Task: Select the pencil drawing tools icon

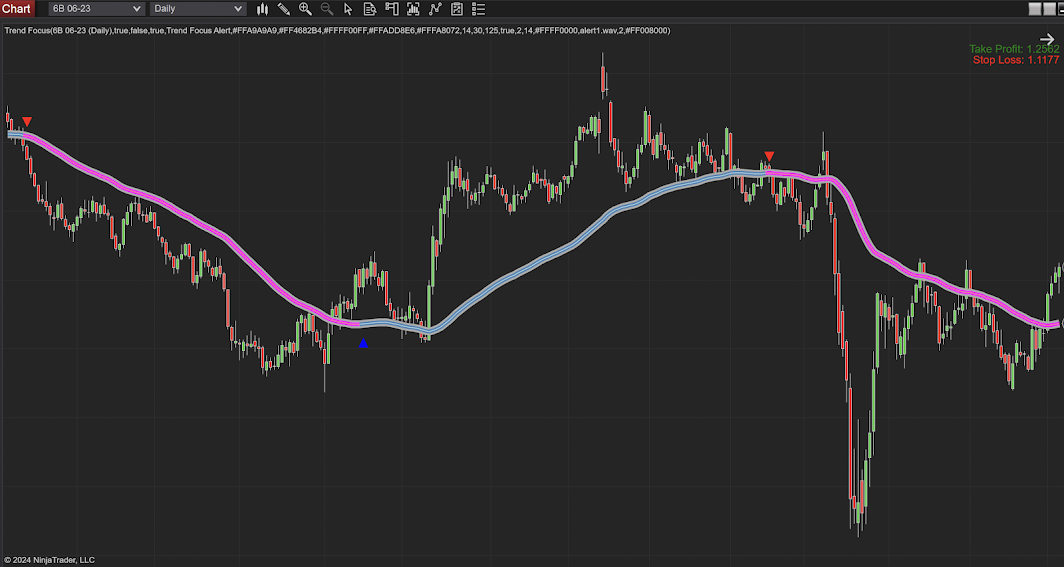Action: (x=284, y=9)
